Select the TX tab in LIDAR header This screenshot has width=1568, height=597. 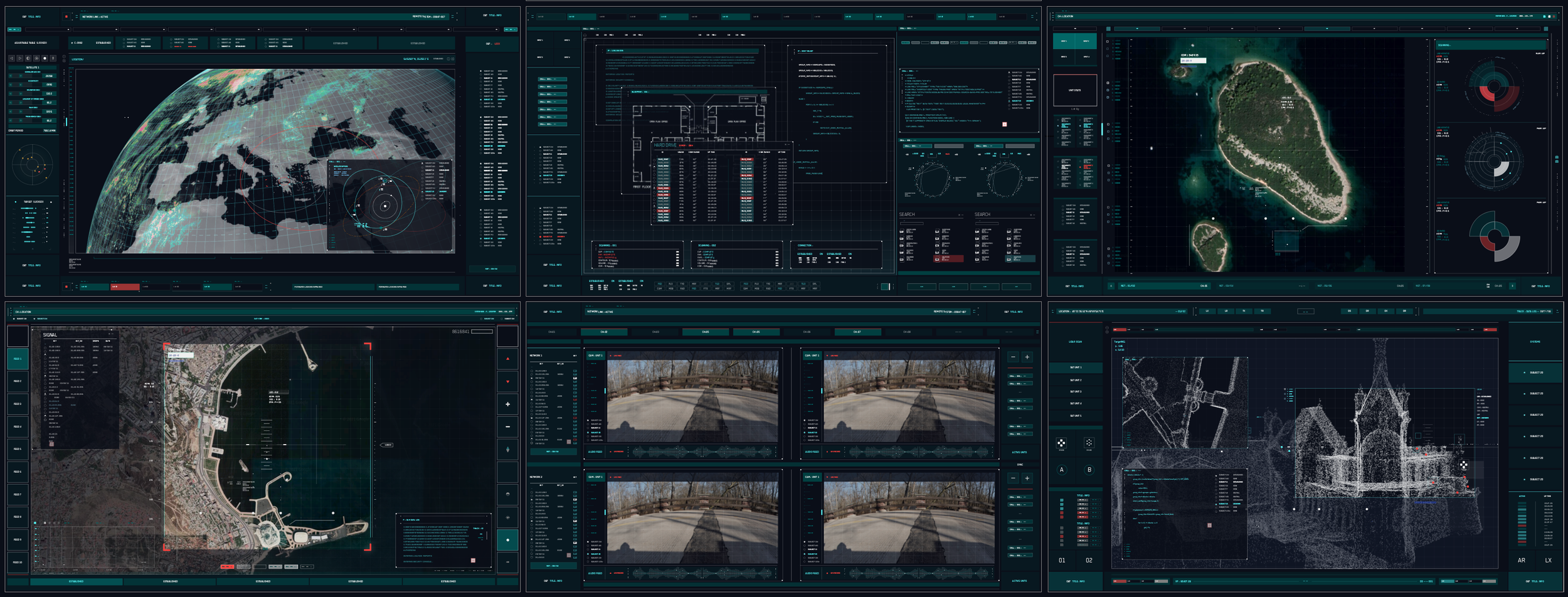coord(1244,311)
